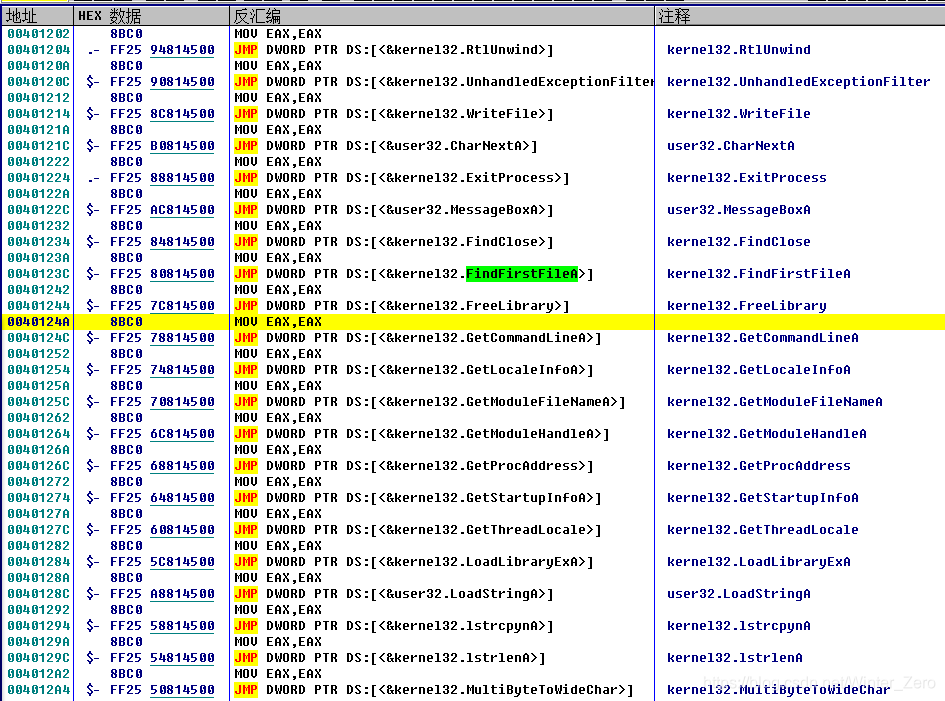Select JMP to kernel32.GetCommandLineA instruction
Image resolution: width=945 pixels, height=701 pixels.
(x=418, y=338)
